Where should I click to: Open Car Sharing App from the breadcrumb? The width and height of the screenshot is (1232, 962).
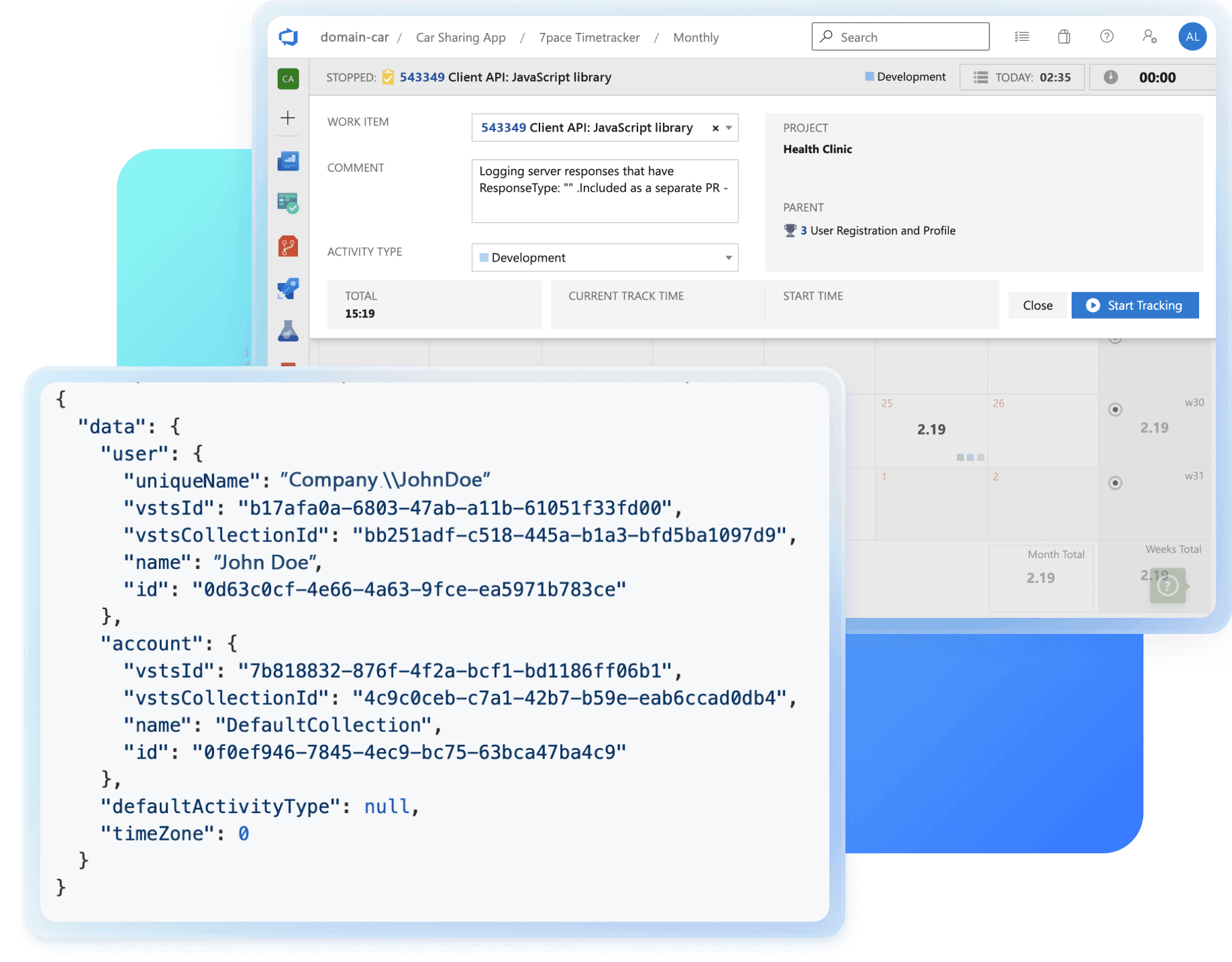tap(460, 38)
